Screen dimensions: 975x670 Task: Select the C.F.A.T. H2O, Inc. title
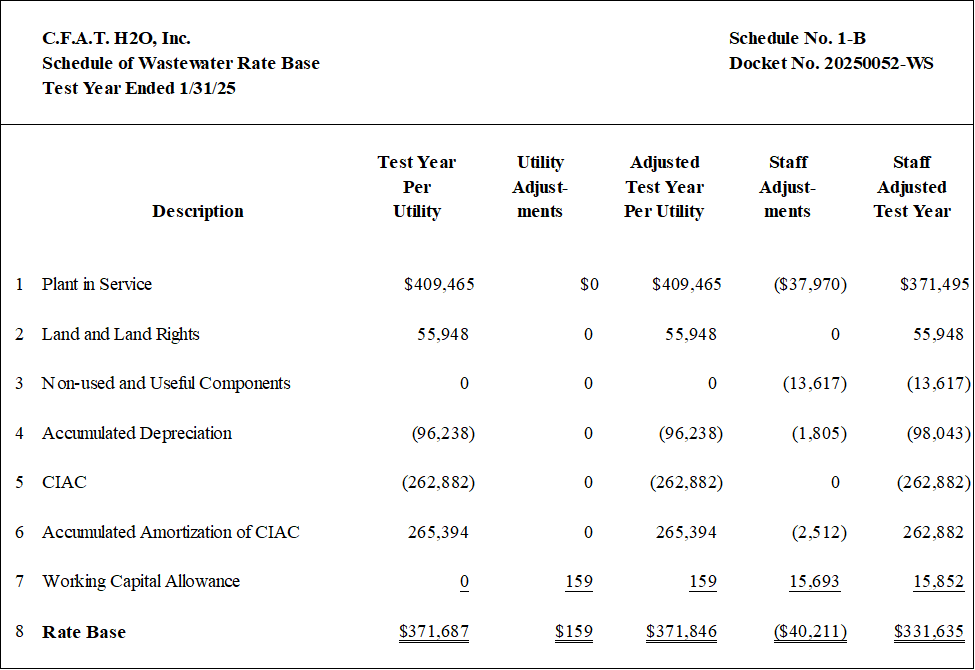[x=116, y=39]
